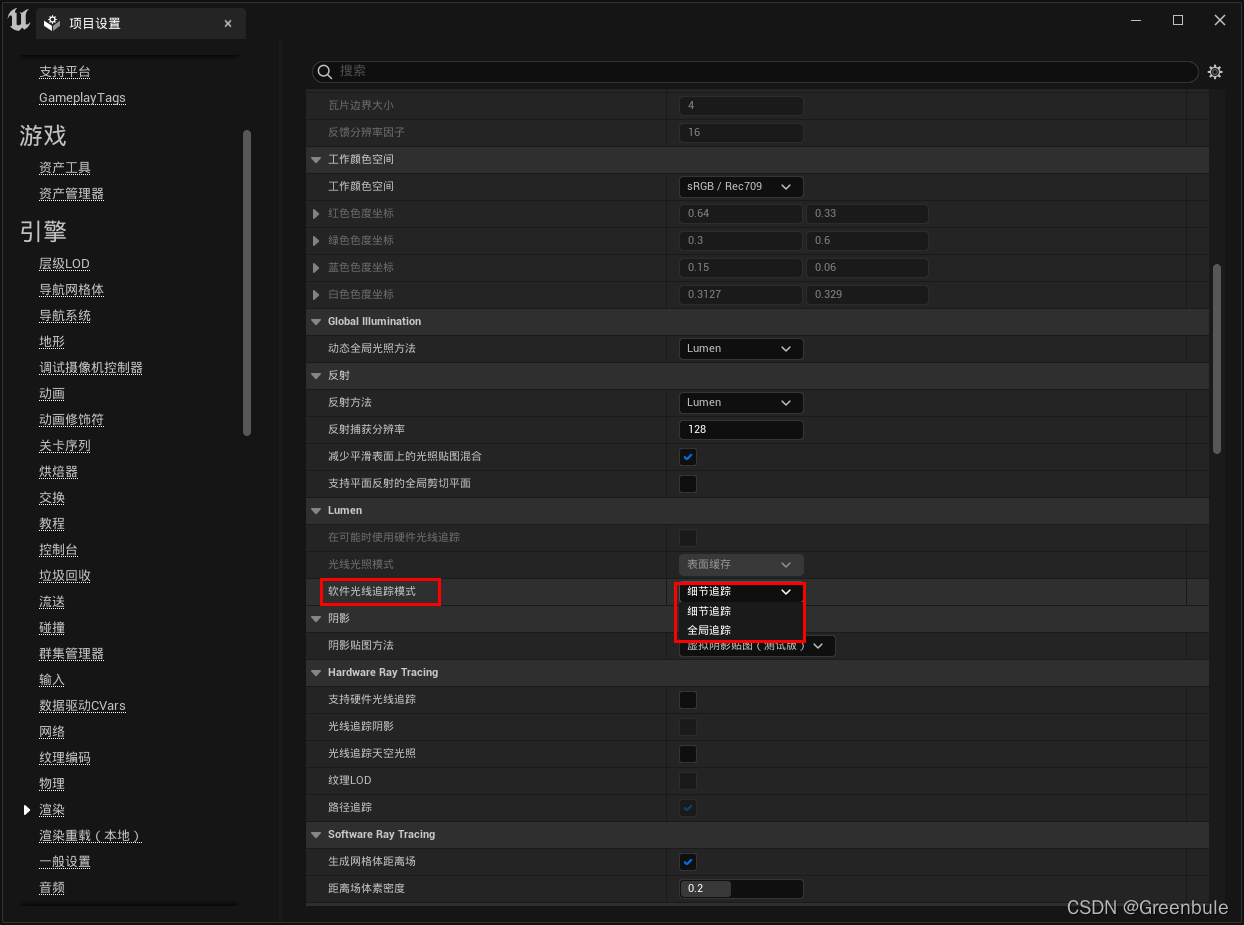The width and height of the screenshot is (1244, 925).
Task: Toggle 纹理LOD checkbox
Action: click(x=688, y=780)
